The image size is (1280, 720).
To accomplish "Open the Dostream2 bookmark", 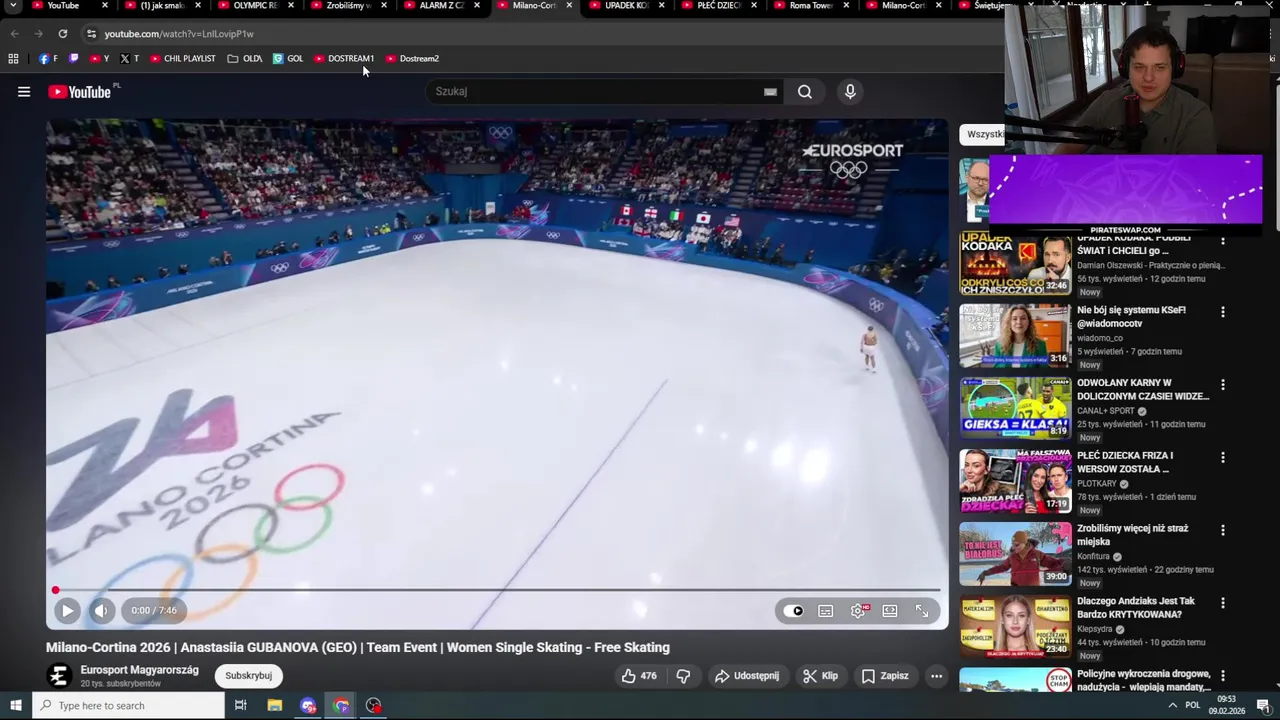I will (x=412, y=59).
